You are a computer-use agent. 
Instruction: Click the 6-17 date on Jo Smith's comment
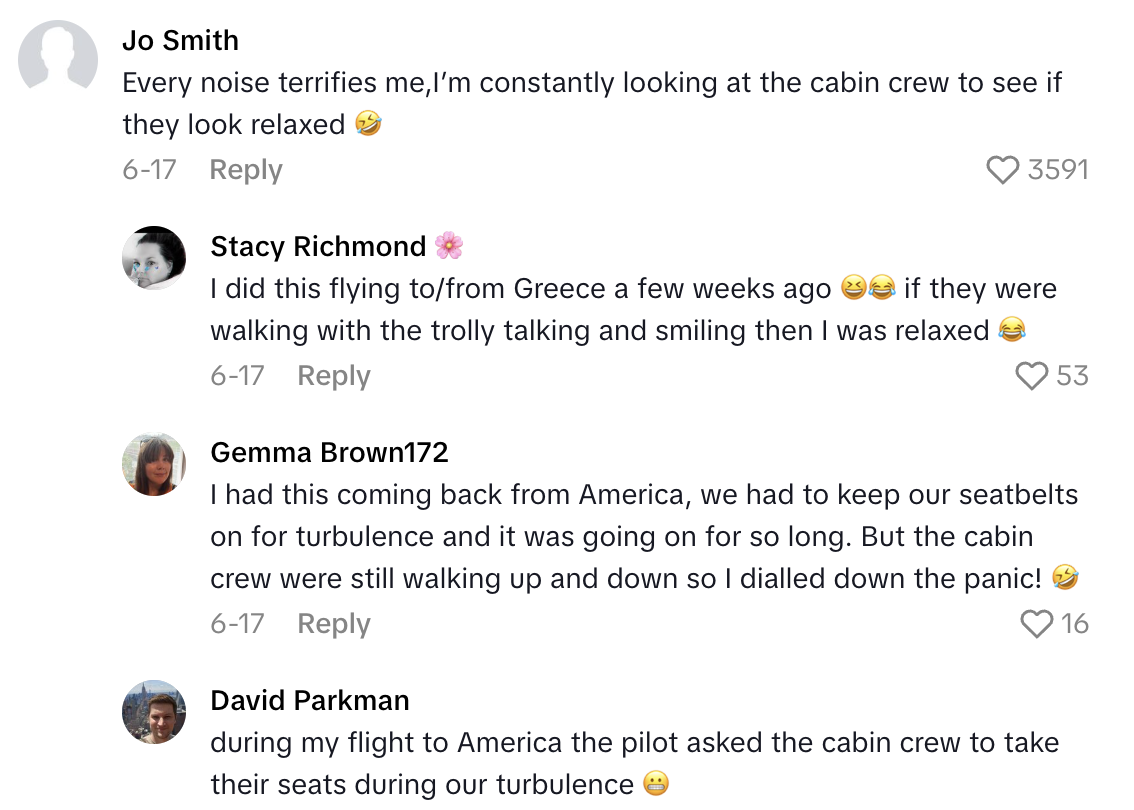coord(149,170)
